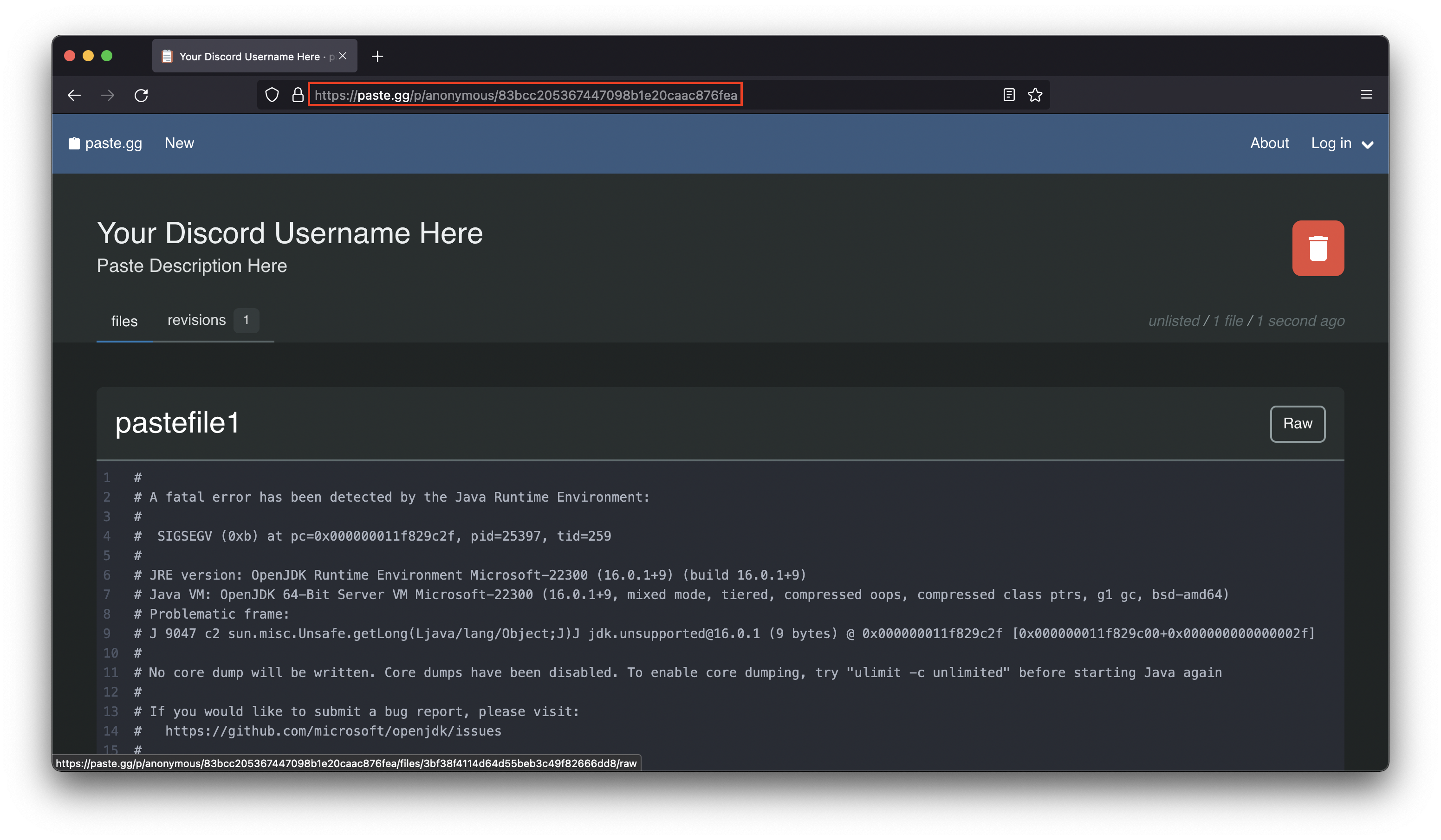This screenshot has height=840, width=1441.
Task: Switch to the revisions tab
Action: (x=196, y=320)
